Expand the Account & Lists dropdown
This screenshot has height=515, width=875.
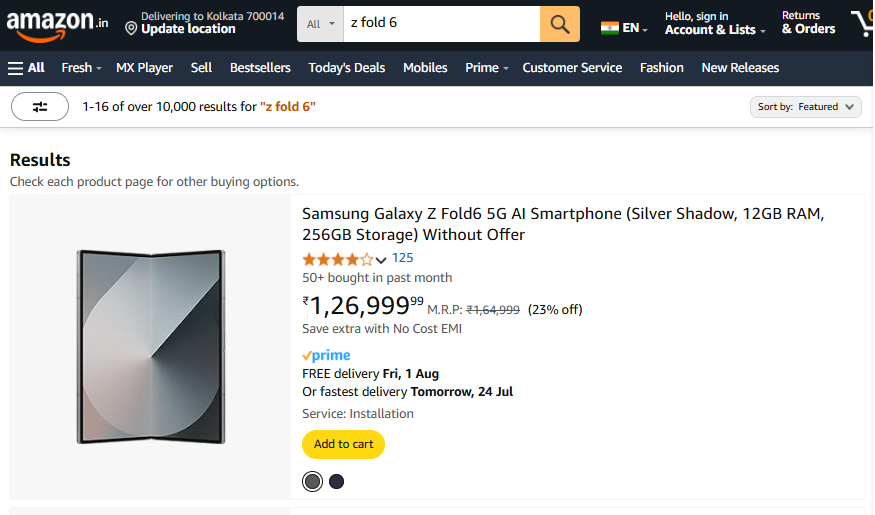[715, 30]
